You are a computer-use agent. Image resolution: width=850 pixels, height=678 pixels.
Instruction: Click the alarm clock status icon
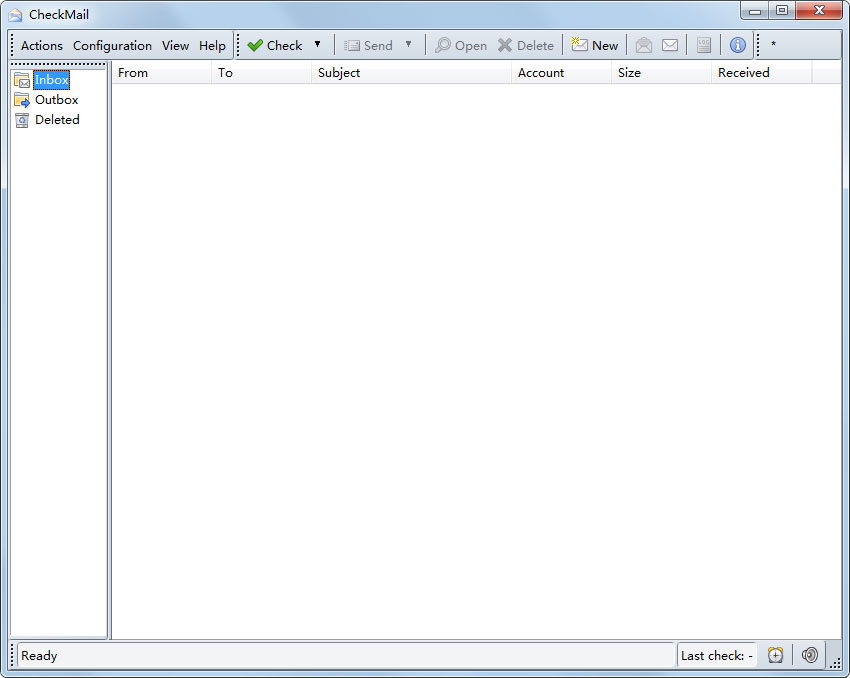[775, 655]
